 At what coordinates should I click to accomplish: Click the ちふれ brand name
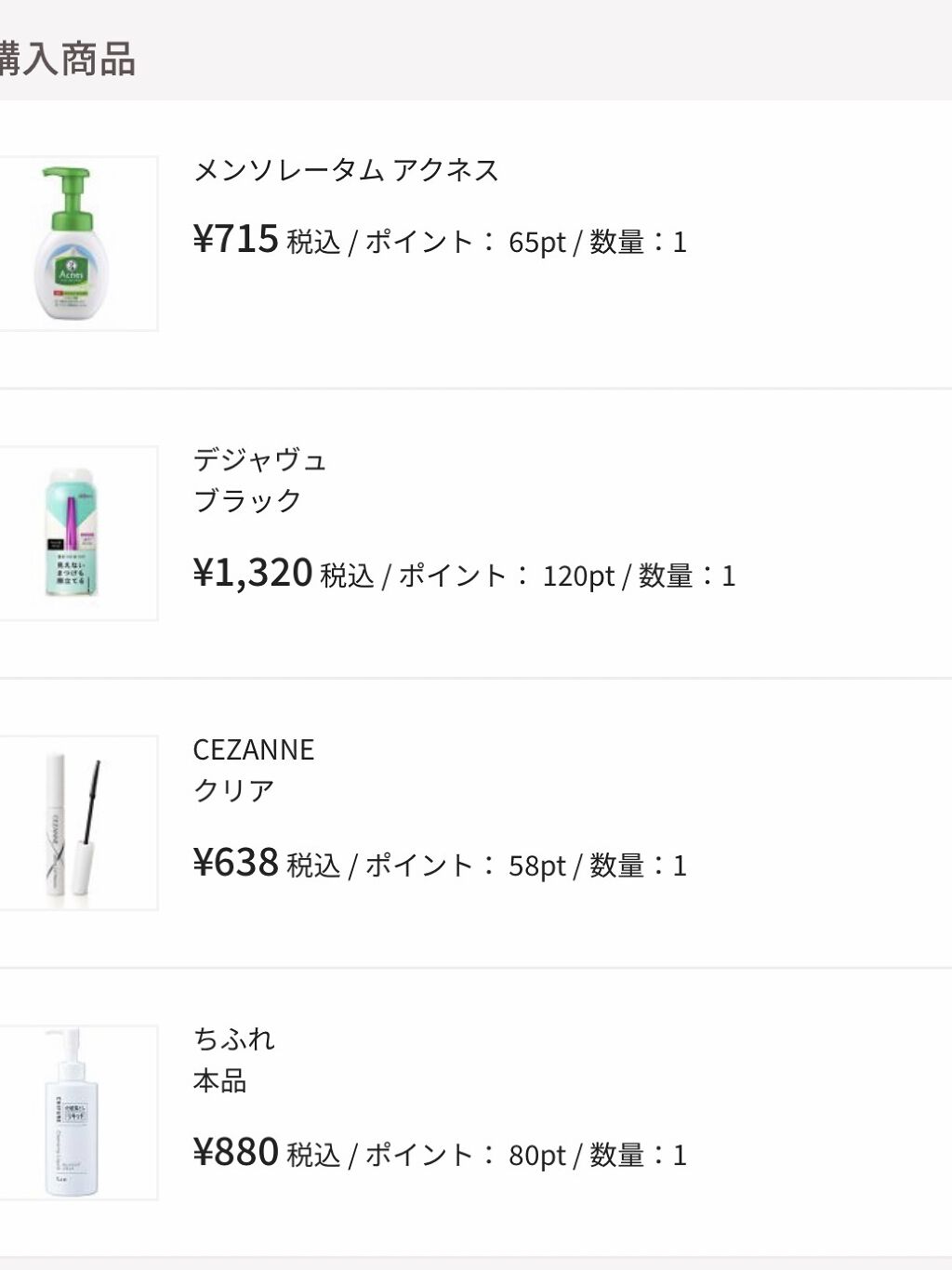(x=233, y=1039)
